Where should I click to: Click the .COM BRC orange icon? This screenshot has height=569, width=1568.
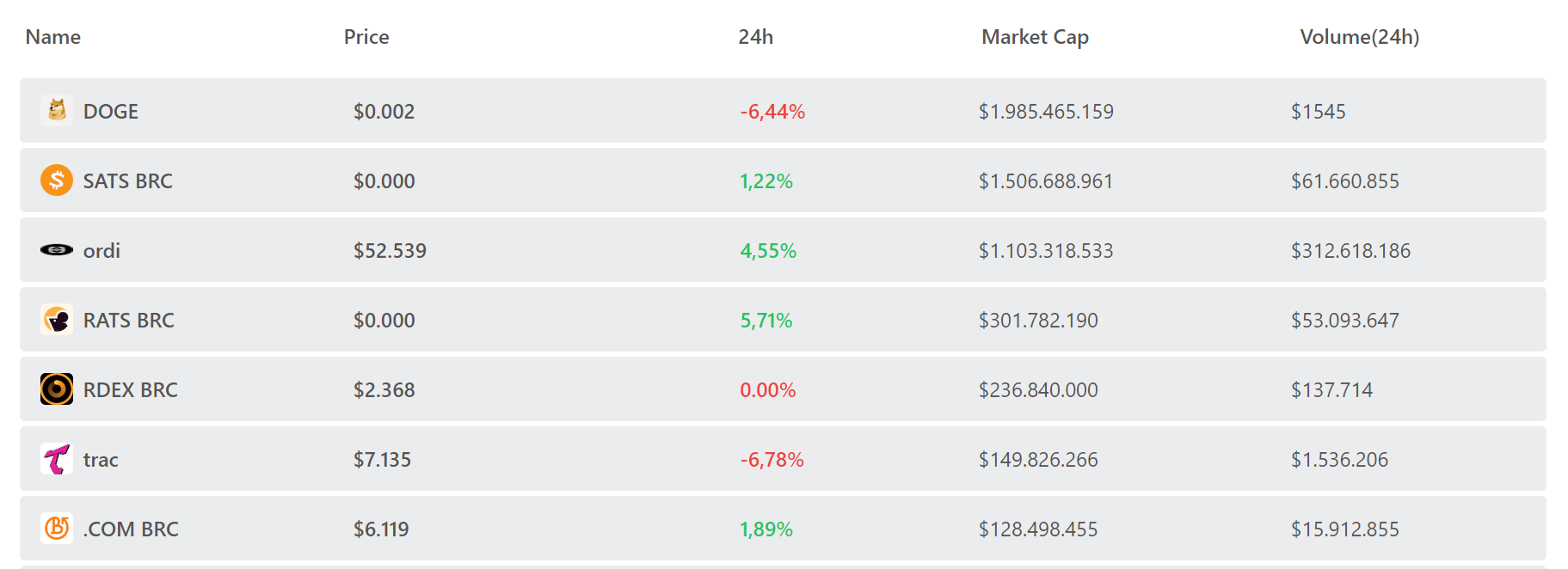coord(57,528)
